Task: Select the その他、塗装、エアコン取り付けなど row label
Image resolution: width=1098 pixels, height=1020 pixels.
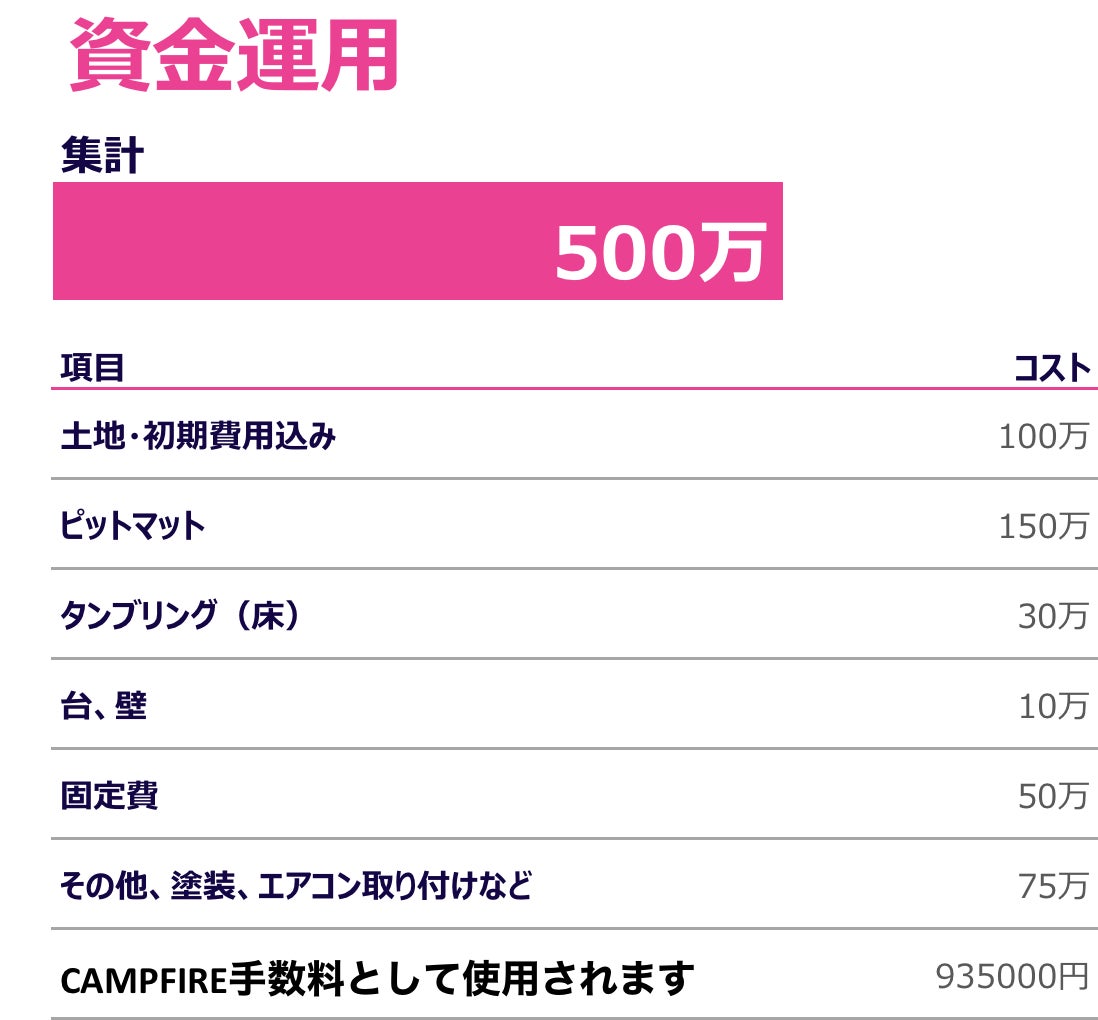Action: pyautogui.click(x=295, y=886)
